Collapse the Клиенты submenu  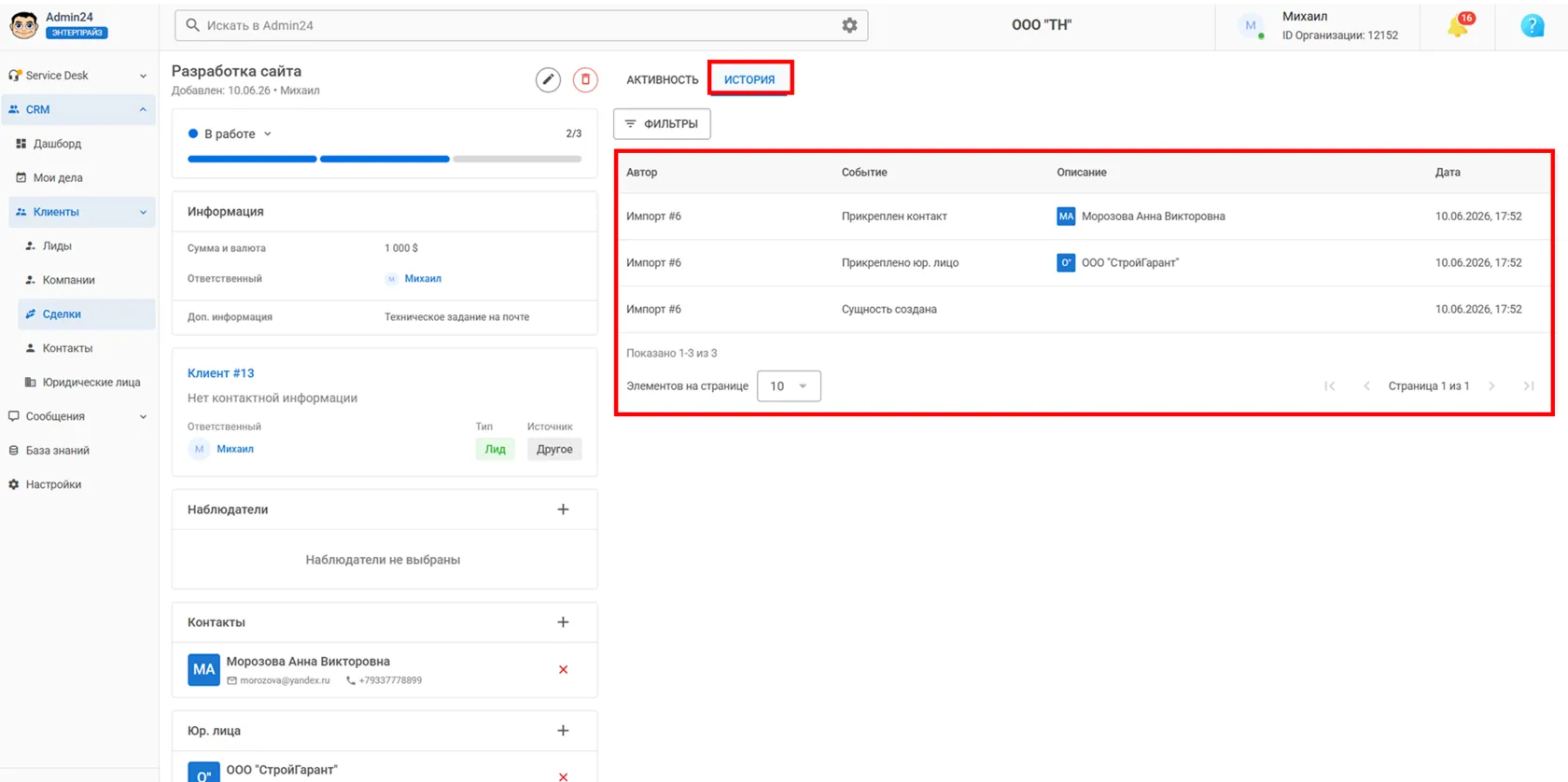click(x=82, y=212)
